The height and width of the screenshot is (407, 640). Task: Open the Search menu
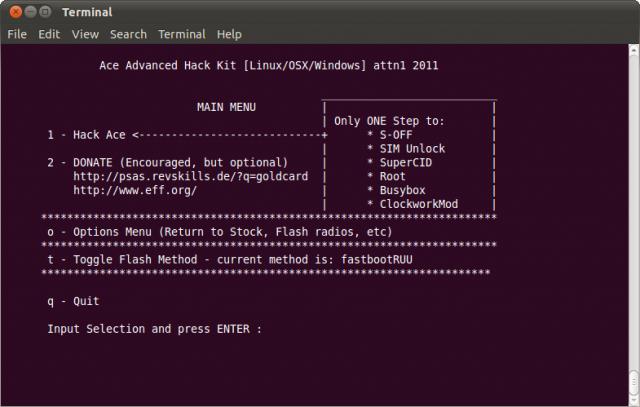click(128, 34)
